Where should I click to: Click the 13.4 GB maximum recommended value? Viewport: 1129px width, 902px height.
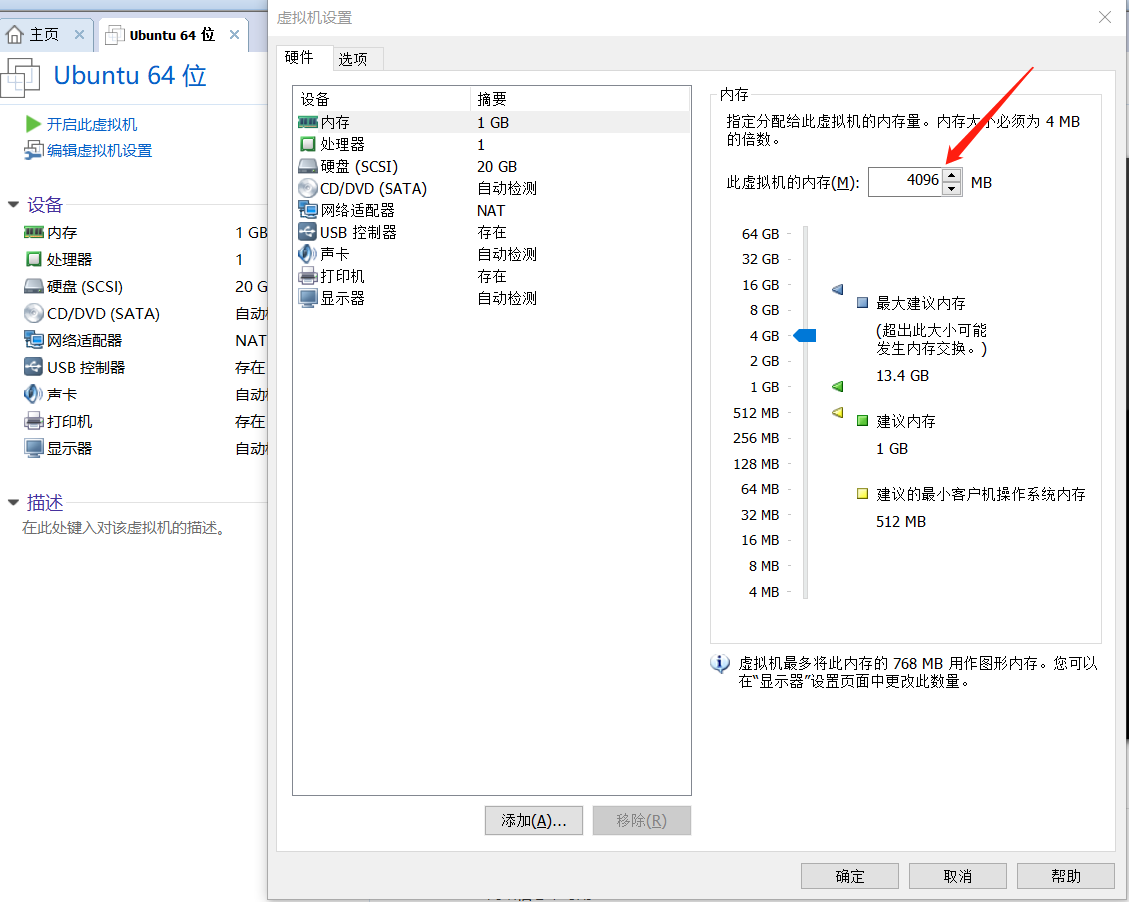(x=902, y=375)
